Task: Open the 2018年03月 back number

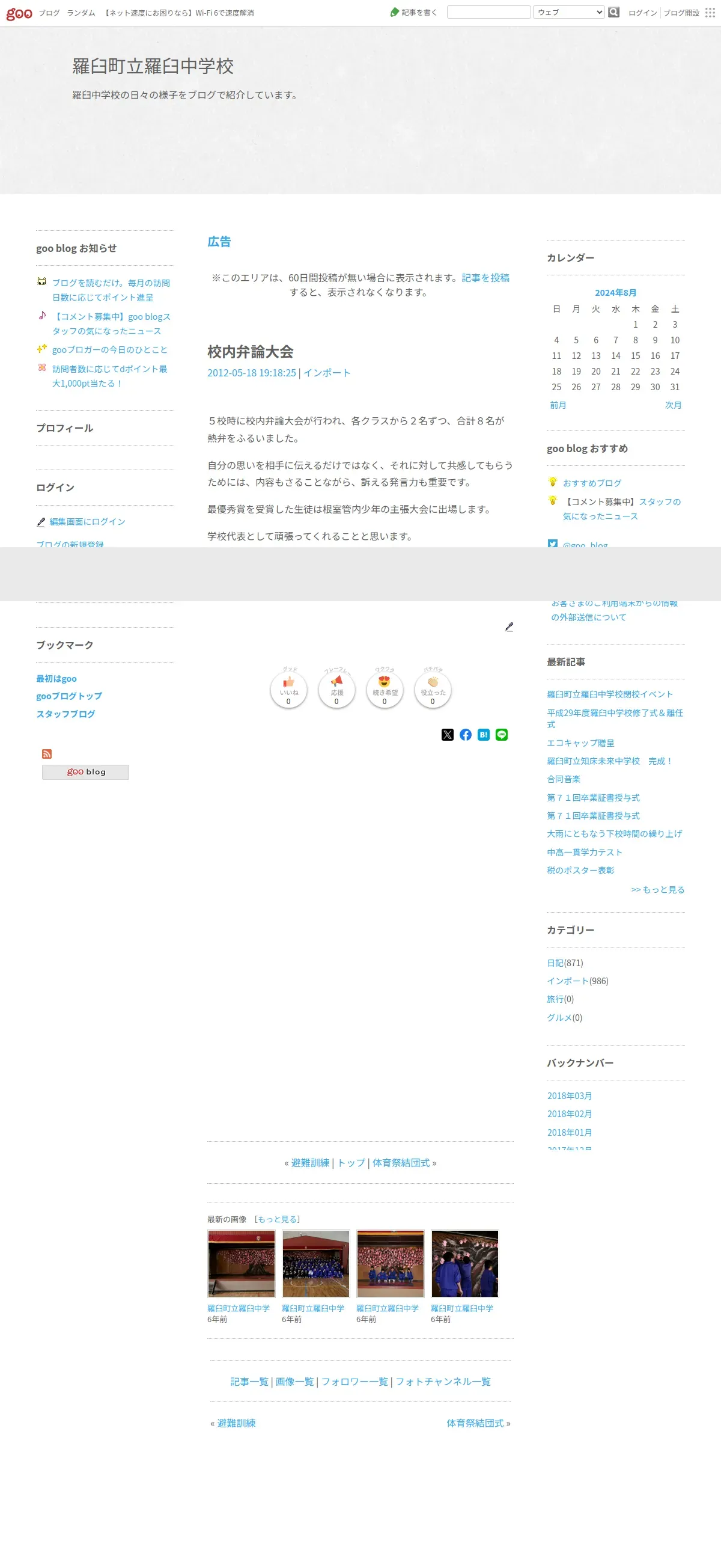Action: [x=570, y=1095]
